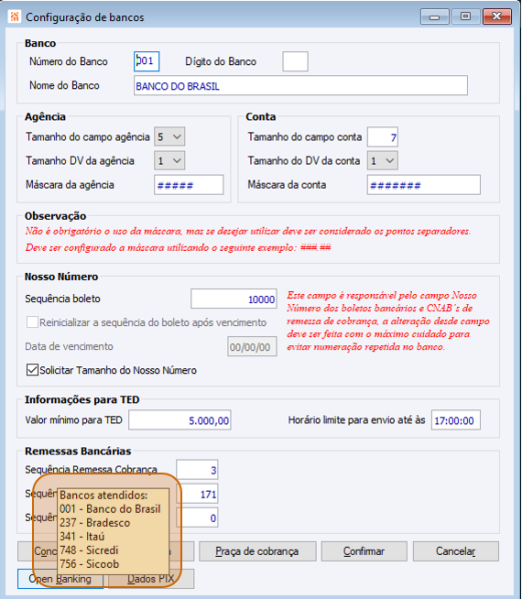The width and height of the screenshot is (522, 599).
Task: Change Horário limite para envio field
Action: 456,420
